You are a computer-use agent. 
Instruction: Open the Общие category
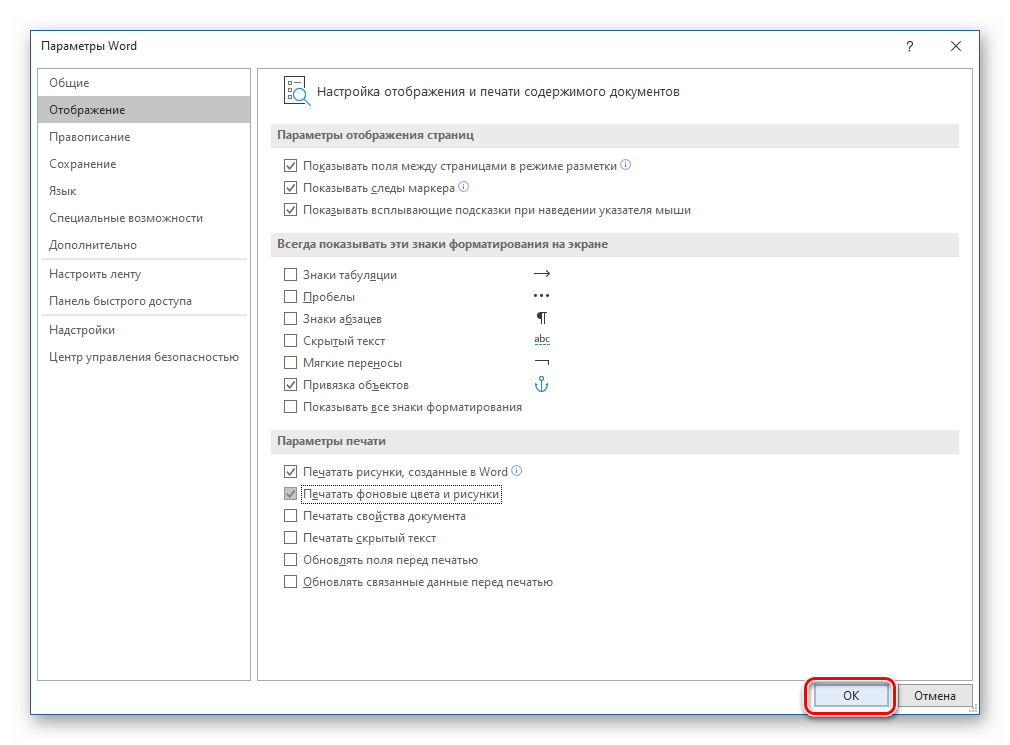(144, 83)
